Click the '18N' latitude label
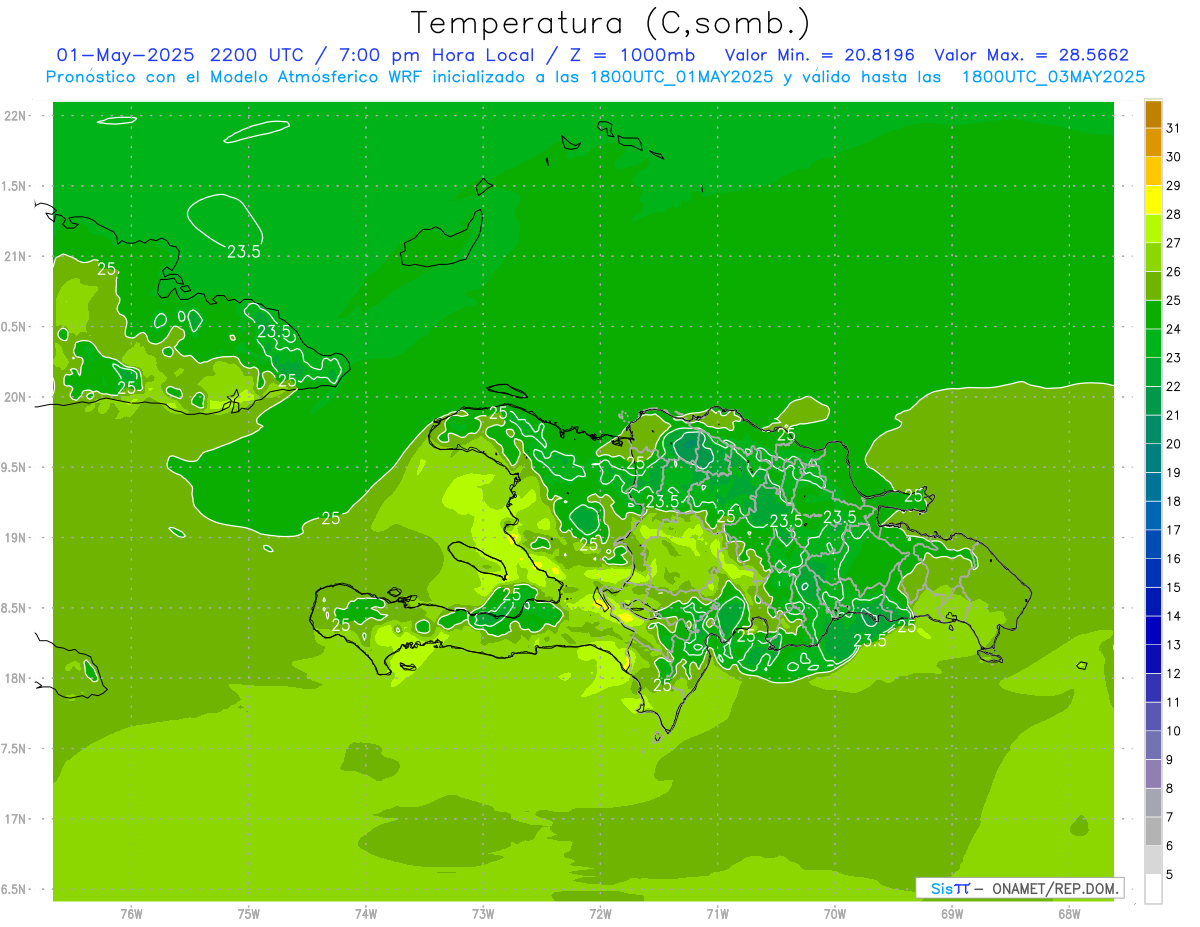The width and height of the screenshot is (1200, 927). tap(14, 678)
